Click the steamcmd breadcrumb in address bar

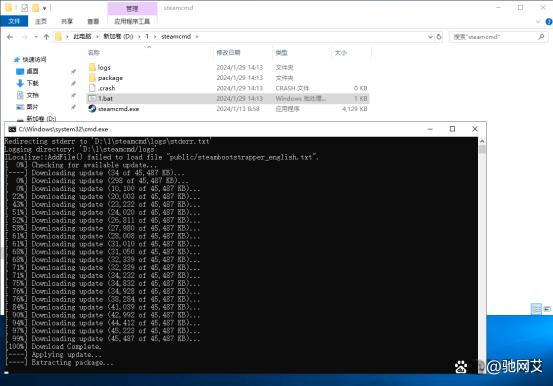tap(176, 36)
